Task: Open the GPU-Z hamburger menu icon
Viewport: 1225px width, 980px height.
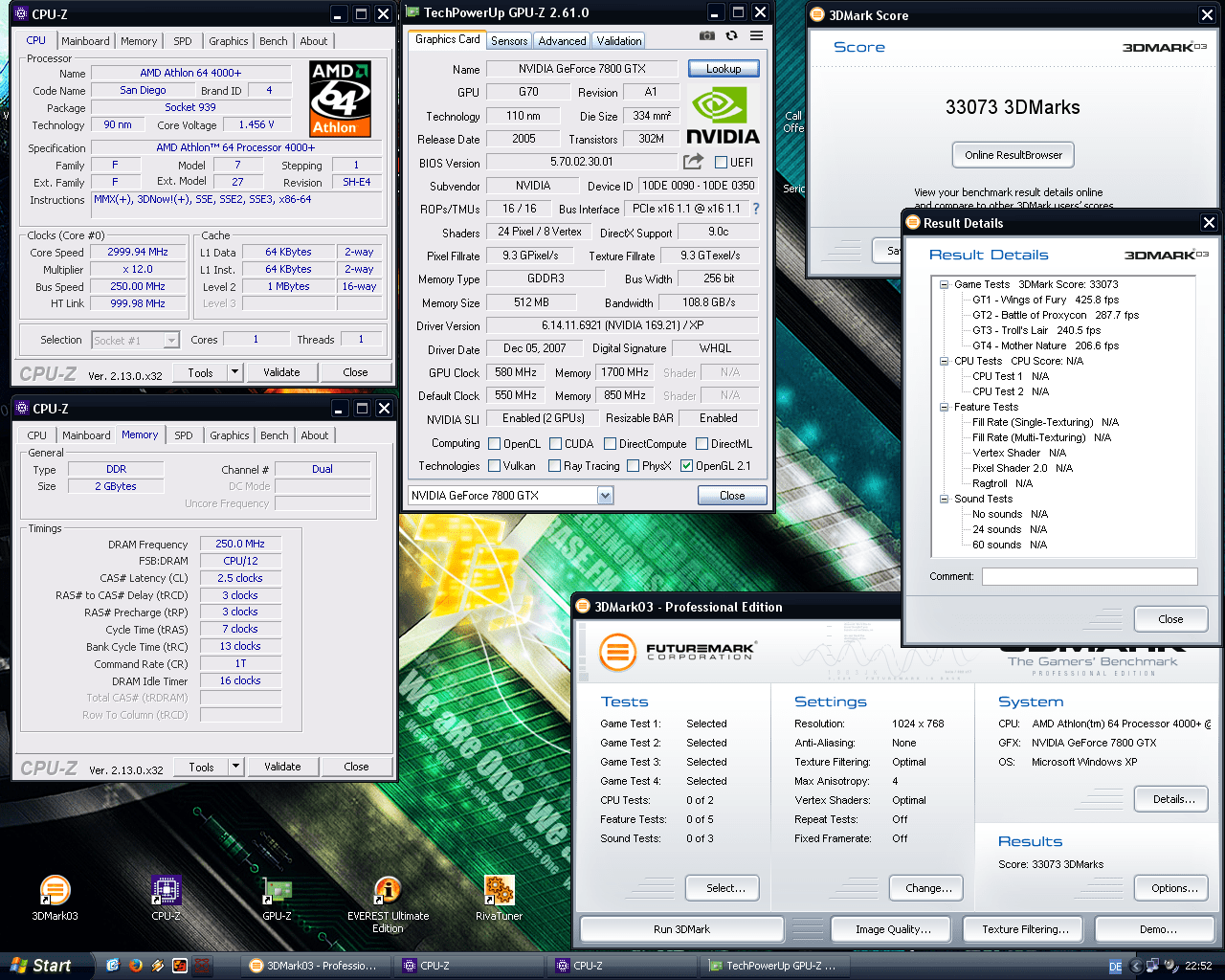Action: [x=756, y=35]
